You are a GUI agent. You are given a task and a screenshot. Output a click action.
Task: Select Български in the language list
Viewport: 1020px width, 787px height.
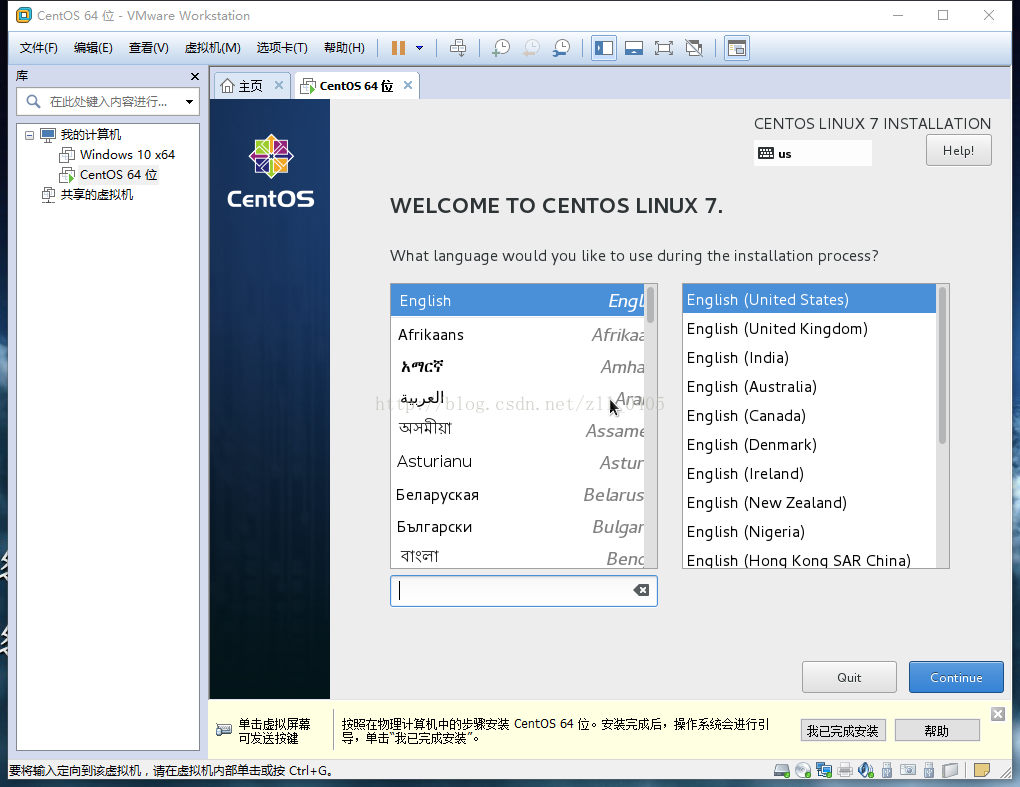click(517, 527)
